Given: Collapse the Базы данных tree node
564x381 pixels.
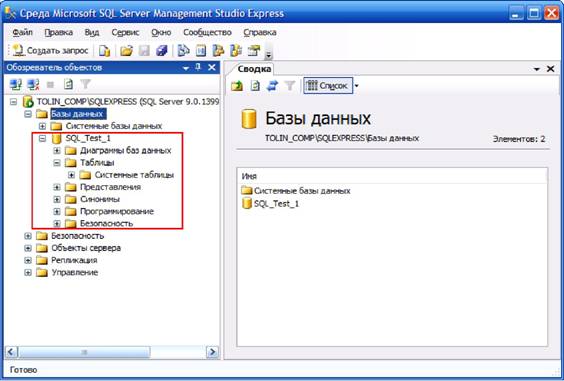Looking at the screenshot, I should tap(28, 114).
